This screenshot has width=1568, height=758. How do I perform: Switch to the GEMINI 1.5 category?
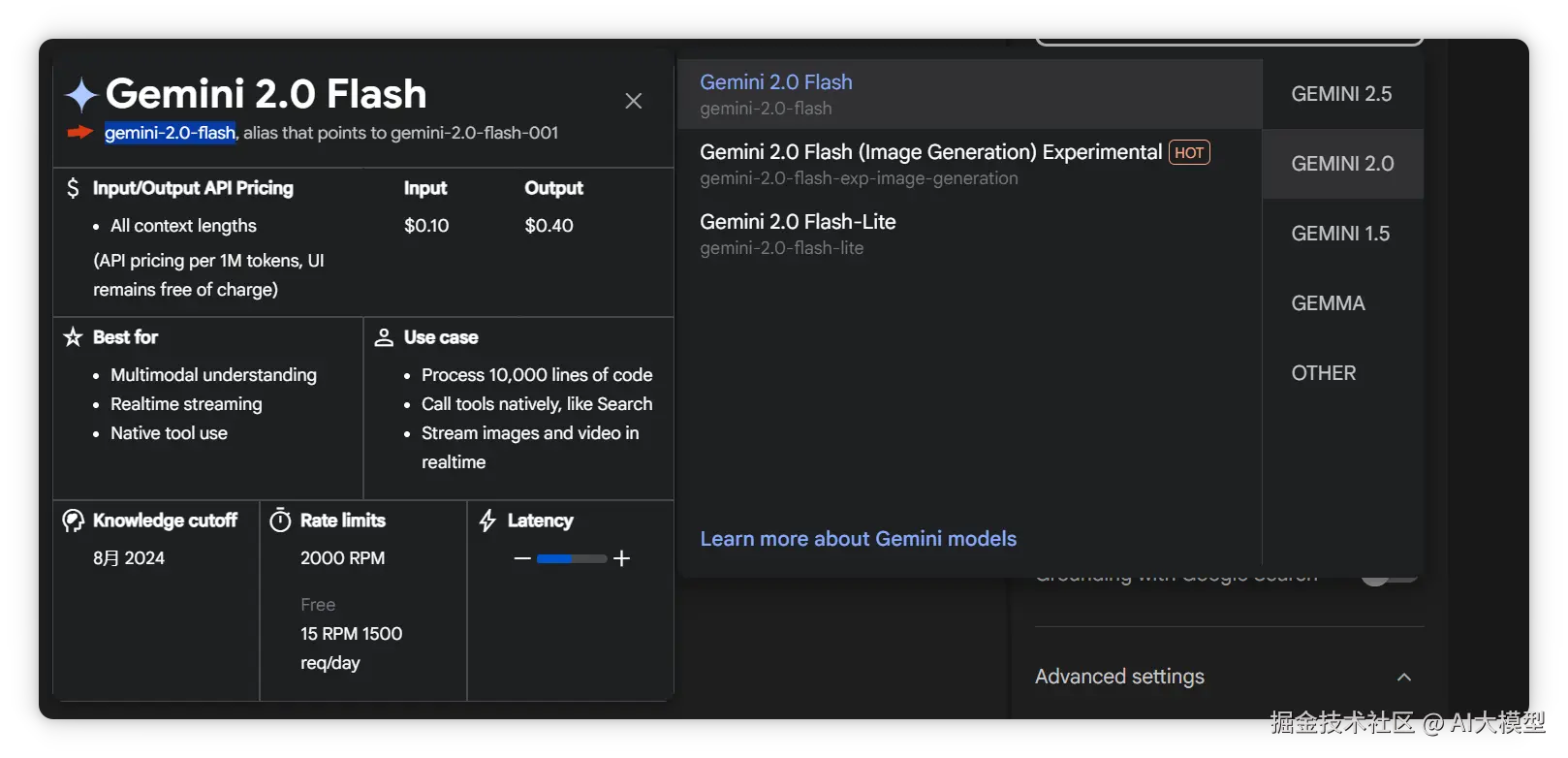(x=1340, y=234)
